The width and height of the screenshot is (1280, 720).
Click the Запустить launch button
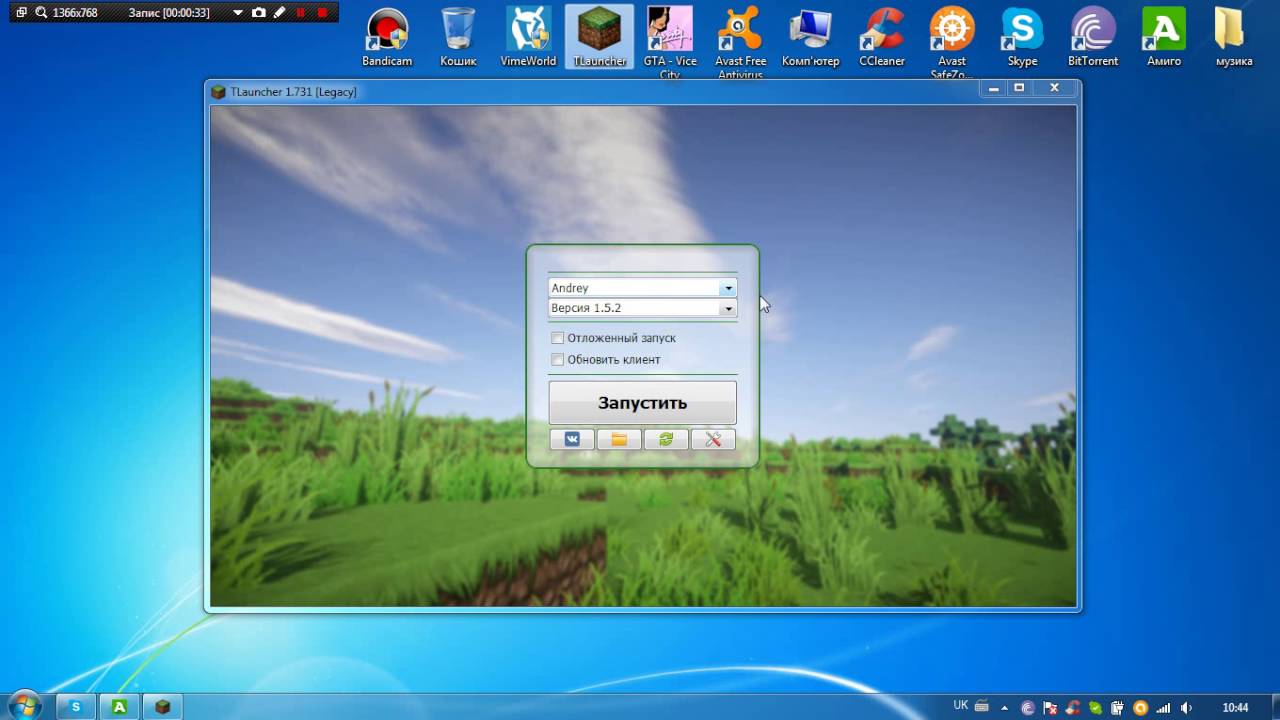(x=642, y=403)
